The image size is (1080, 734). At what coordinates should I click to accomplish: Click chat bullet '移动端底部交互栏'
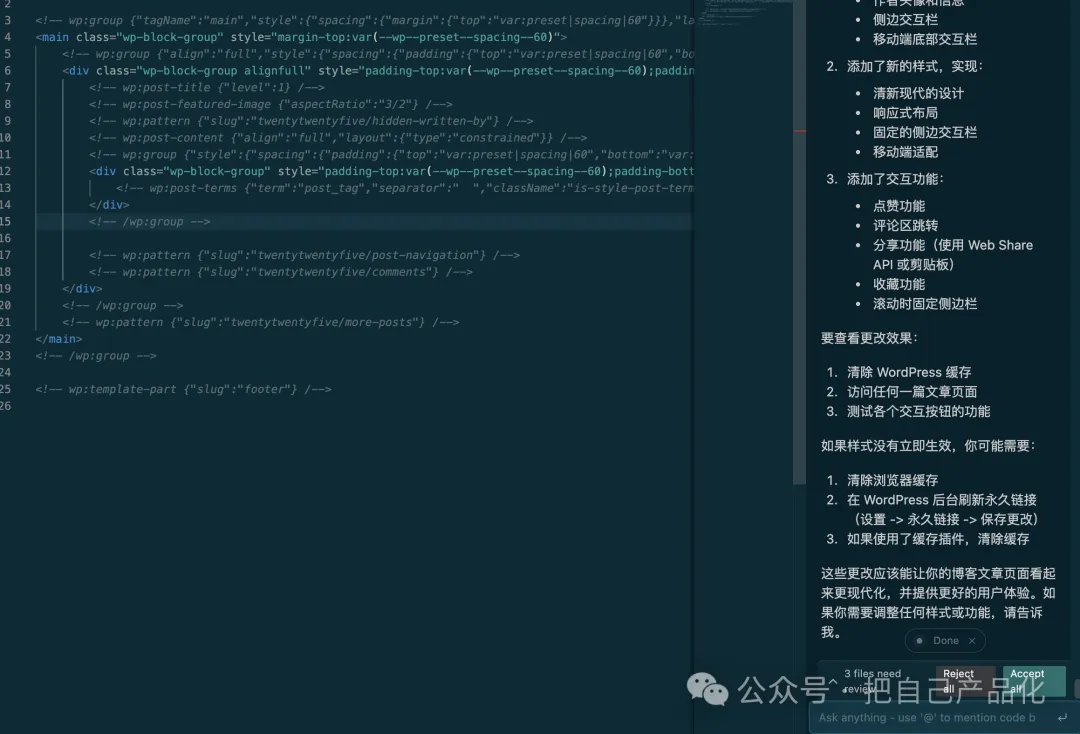[x=925, y=39]
